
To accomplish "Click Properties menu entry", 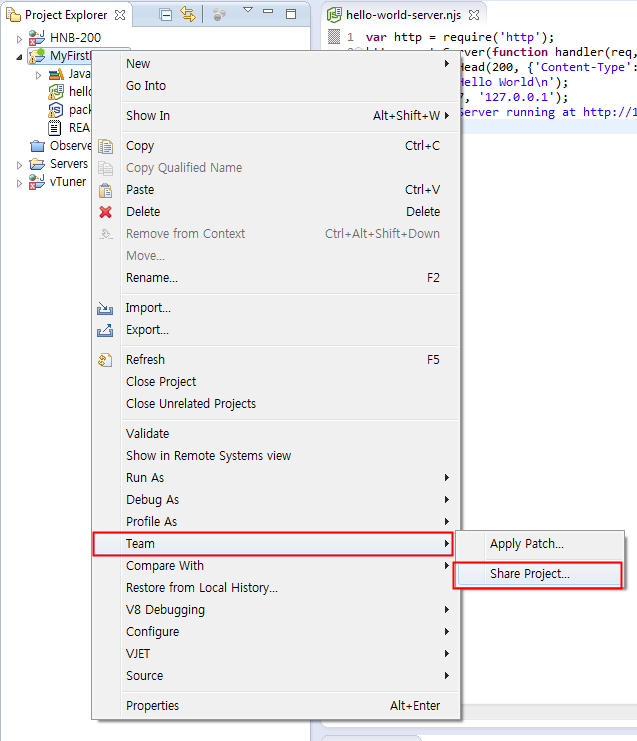I will pyautogui.click(x=276, y=706).
